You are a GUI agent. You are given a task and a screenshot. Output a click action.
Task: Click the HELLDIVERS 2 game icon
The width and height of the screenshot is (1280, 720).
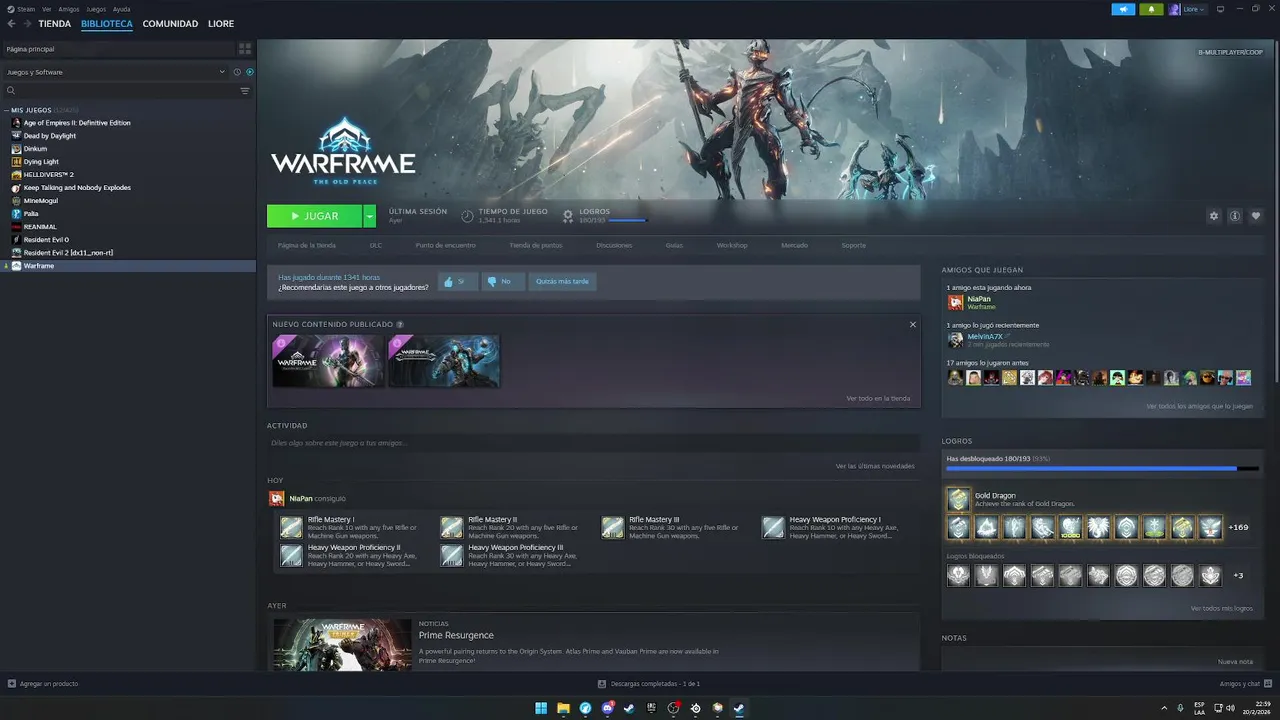pyautogui.click(x=16, y=174)
